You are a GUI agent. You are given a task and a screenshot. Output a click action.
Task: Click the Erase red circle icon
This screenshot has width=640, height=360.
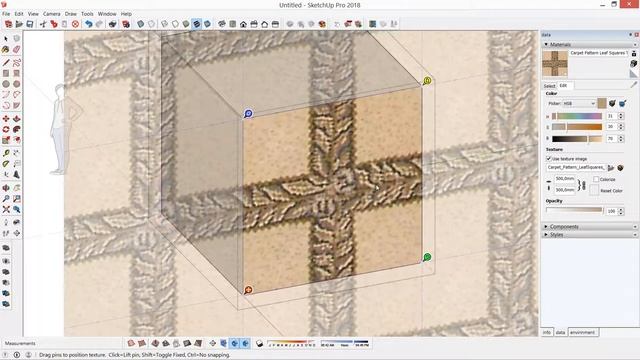pos(75,24)
